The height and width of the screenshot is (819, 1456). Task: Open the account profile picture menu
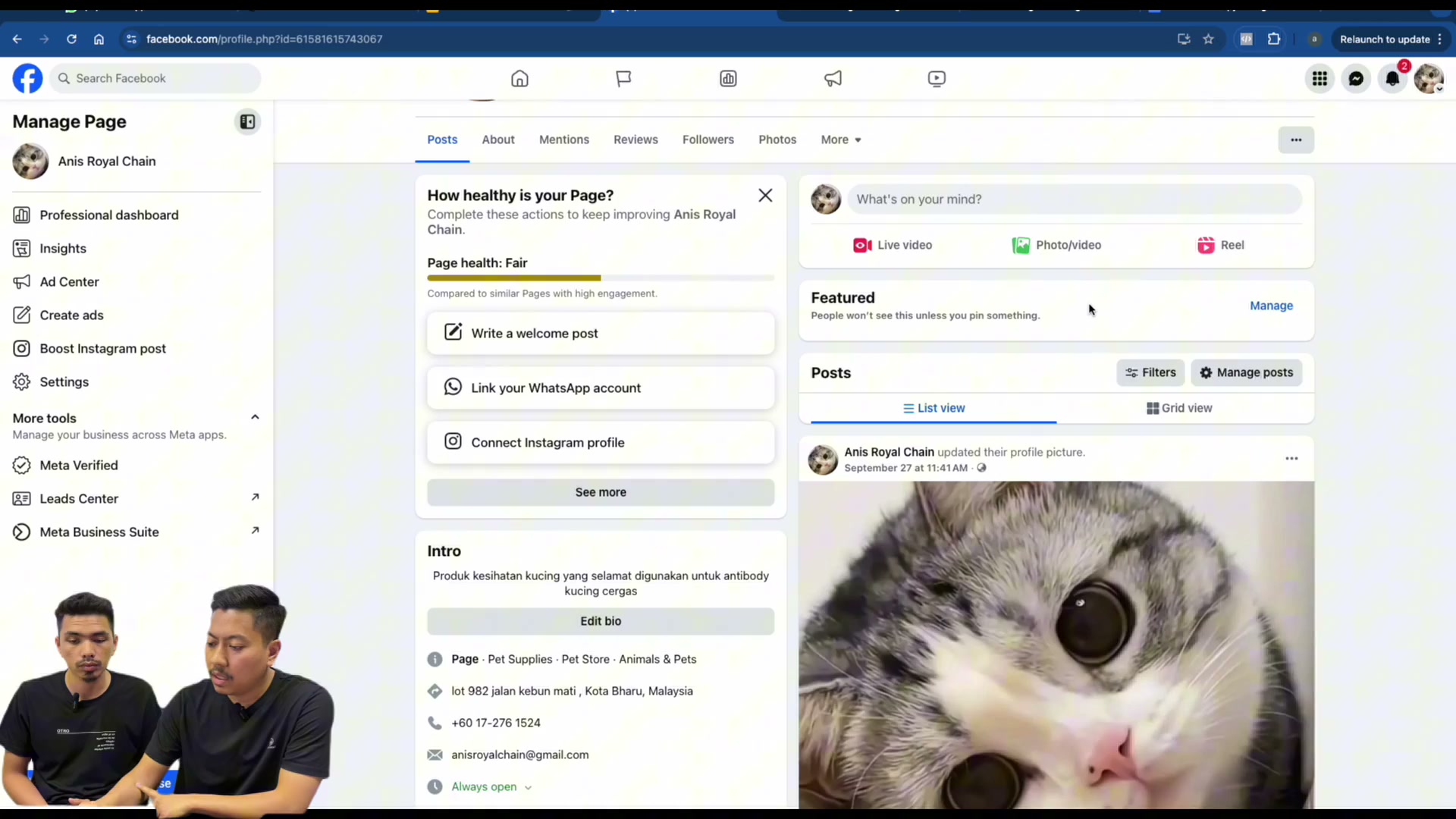(x=1429, y=78)
